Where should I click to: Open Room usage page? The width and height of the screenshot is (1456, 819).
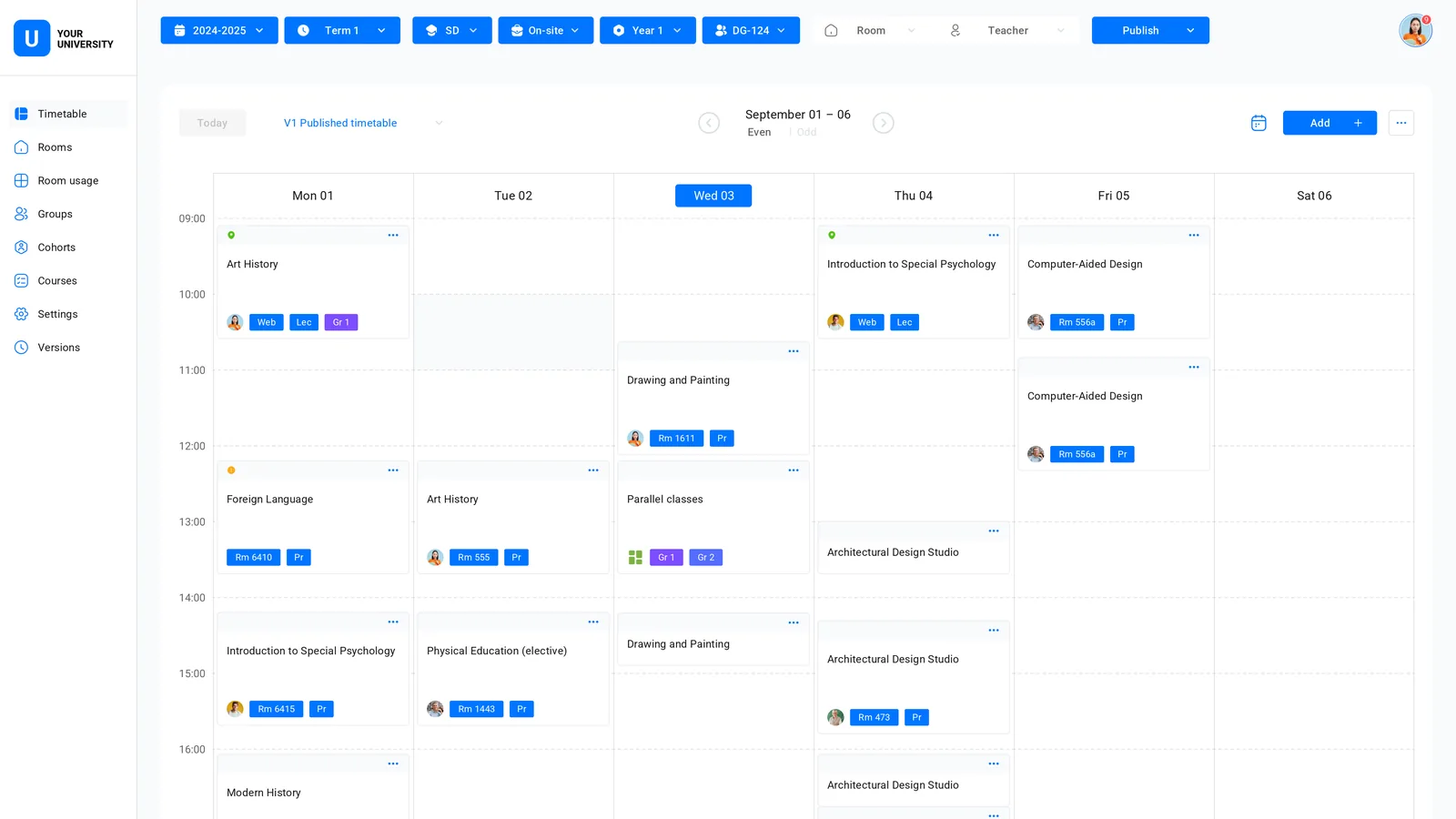(67, 180)
